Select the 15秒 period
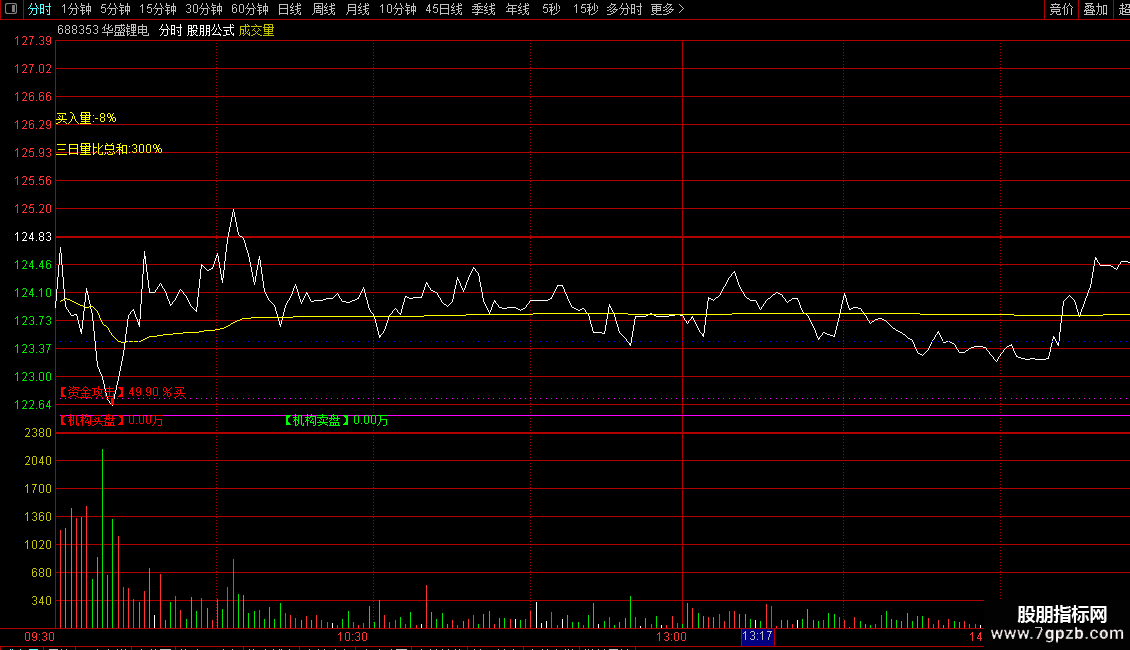The width and height of the screenshot is (1130, 650). [x=585, y=9]
